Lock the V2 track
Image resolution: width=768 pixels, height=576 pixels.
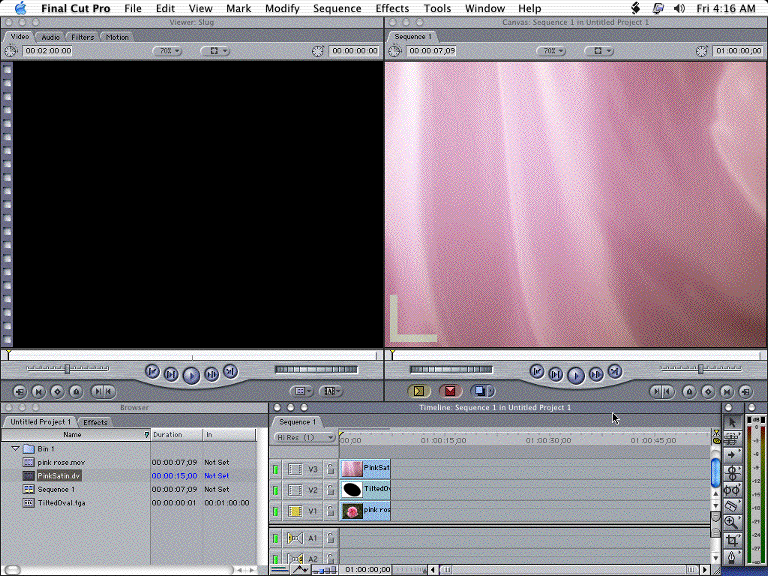point(331,490)
